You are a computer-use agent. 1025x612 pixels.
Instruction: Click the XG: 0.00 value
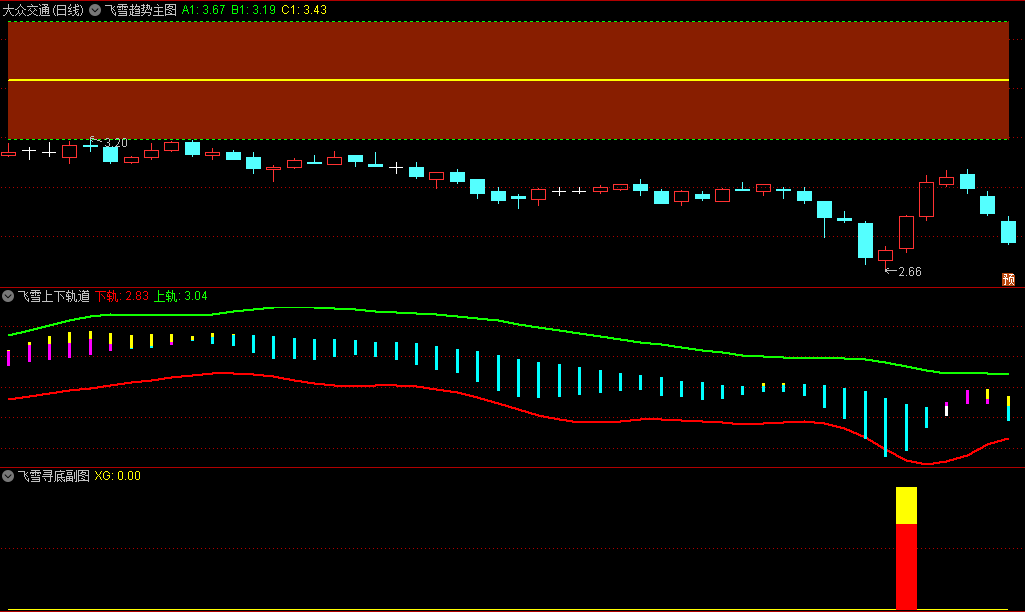[x=118, y=476]
